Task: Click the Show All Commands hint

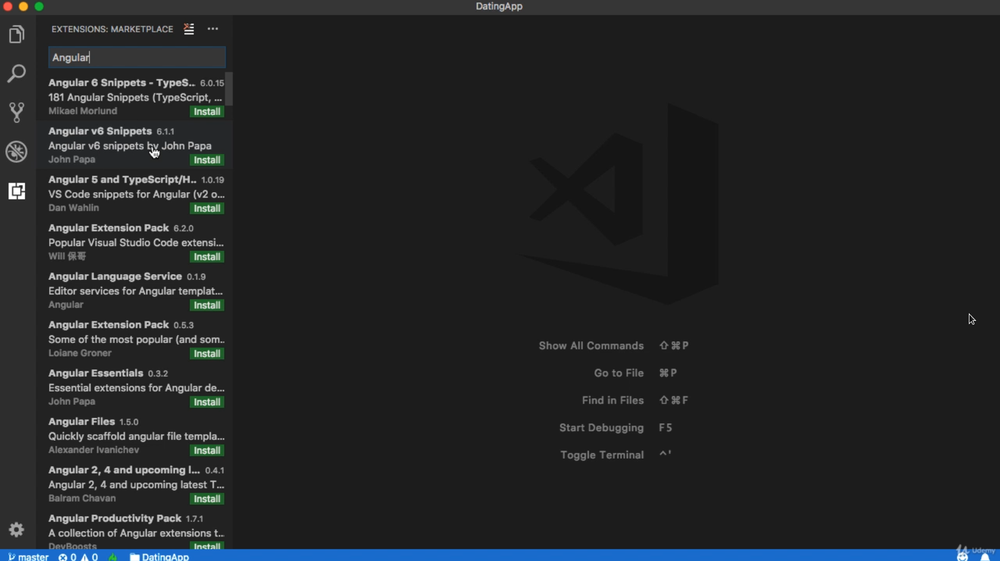Action: pyautogui.click(x=591, y=346)
